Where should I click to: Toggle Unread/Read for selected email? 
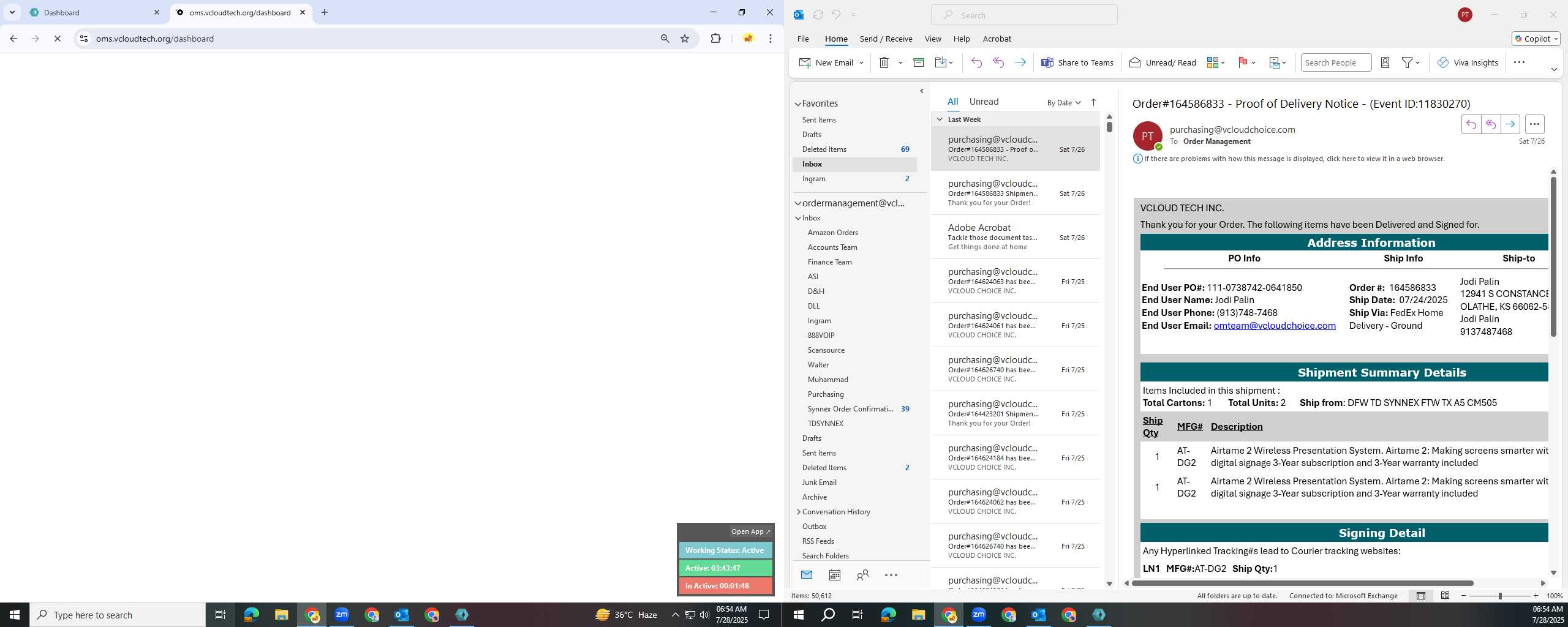[x=1163, y=62]
